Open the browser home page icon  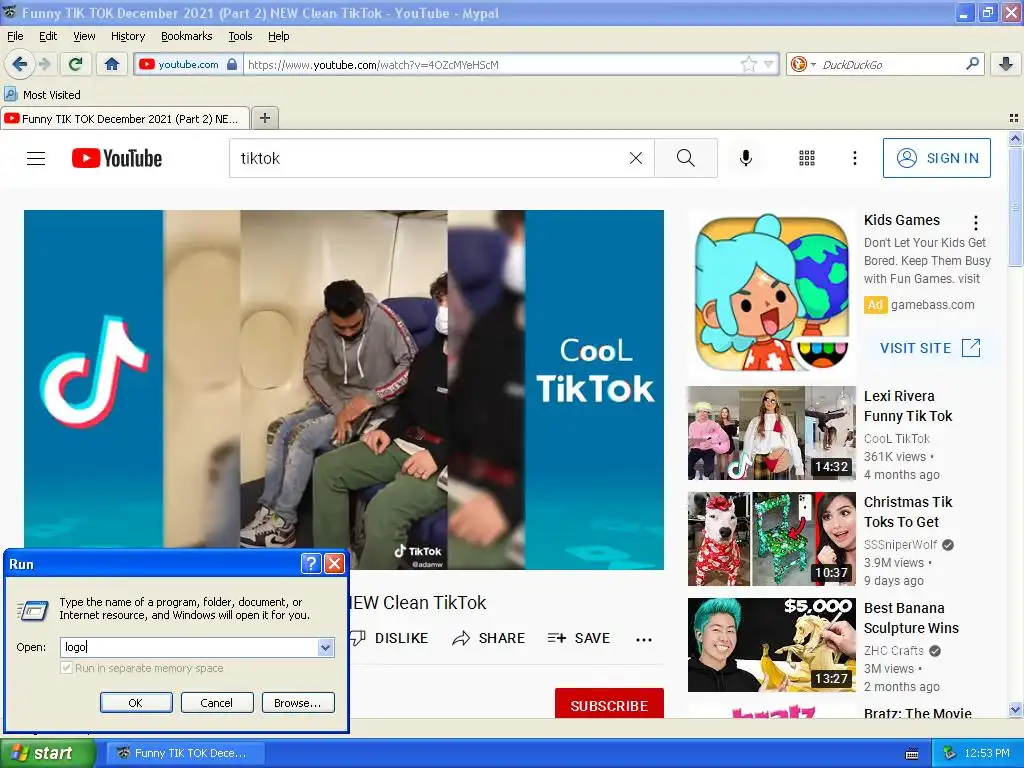pos(112,64)
